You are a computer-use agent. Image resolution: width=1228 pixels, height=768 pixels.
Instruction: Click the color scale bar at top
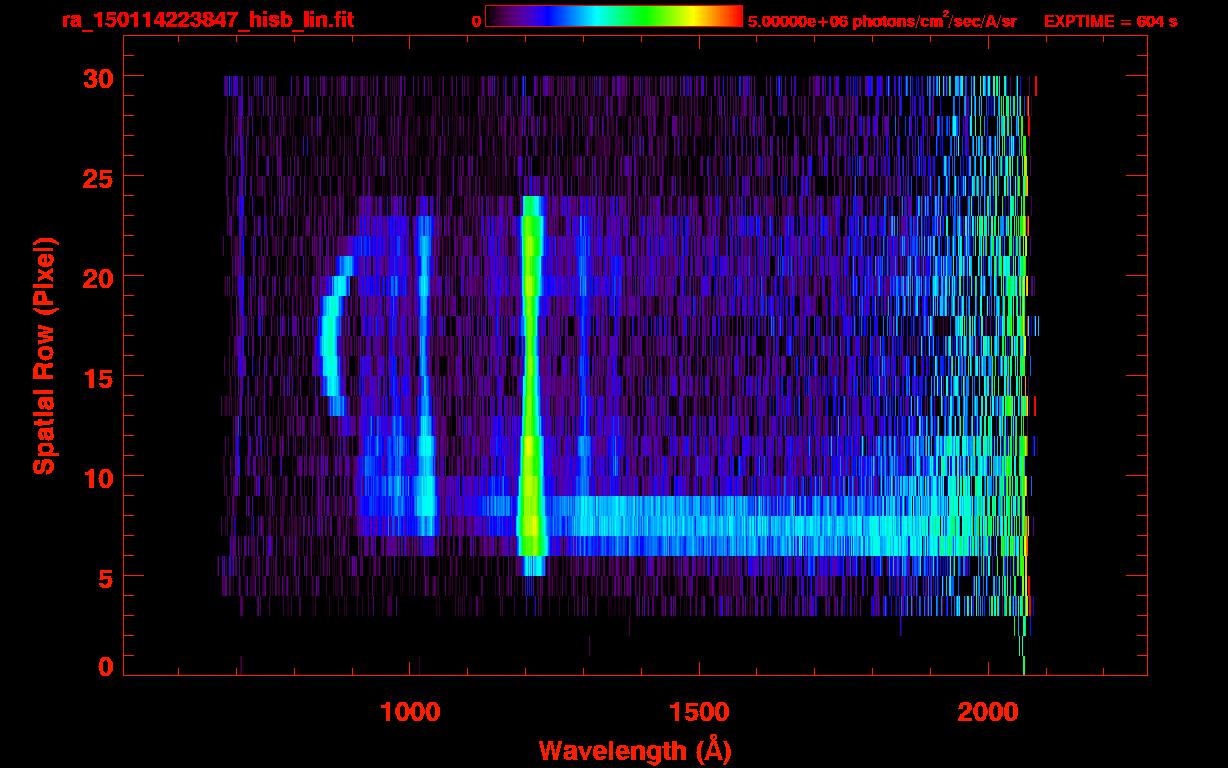point(613,16)
